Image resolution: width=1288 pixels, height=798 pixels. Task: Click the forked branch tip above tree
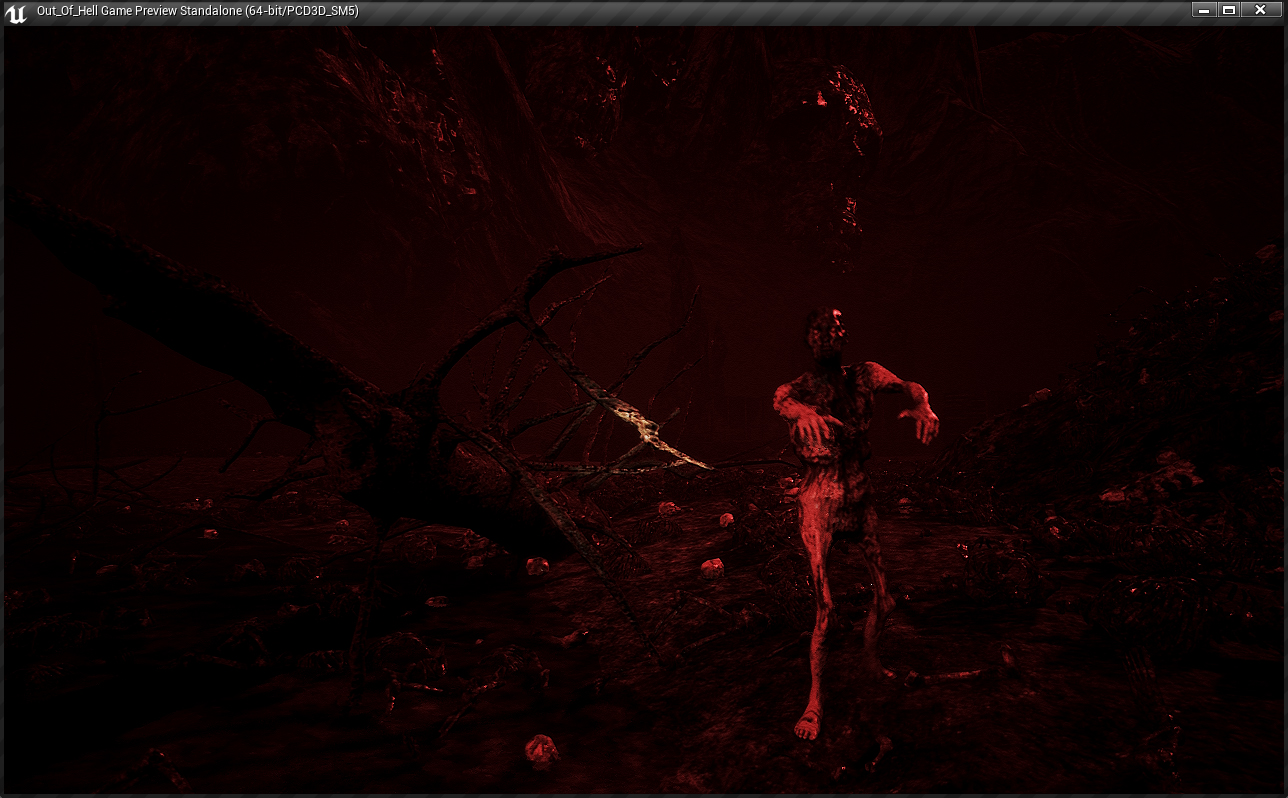[600, 253]
